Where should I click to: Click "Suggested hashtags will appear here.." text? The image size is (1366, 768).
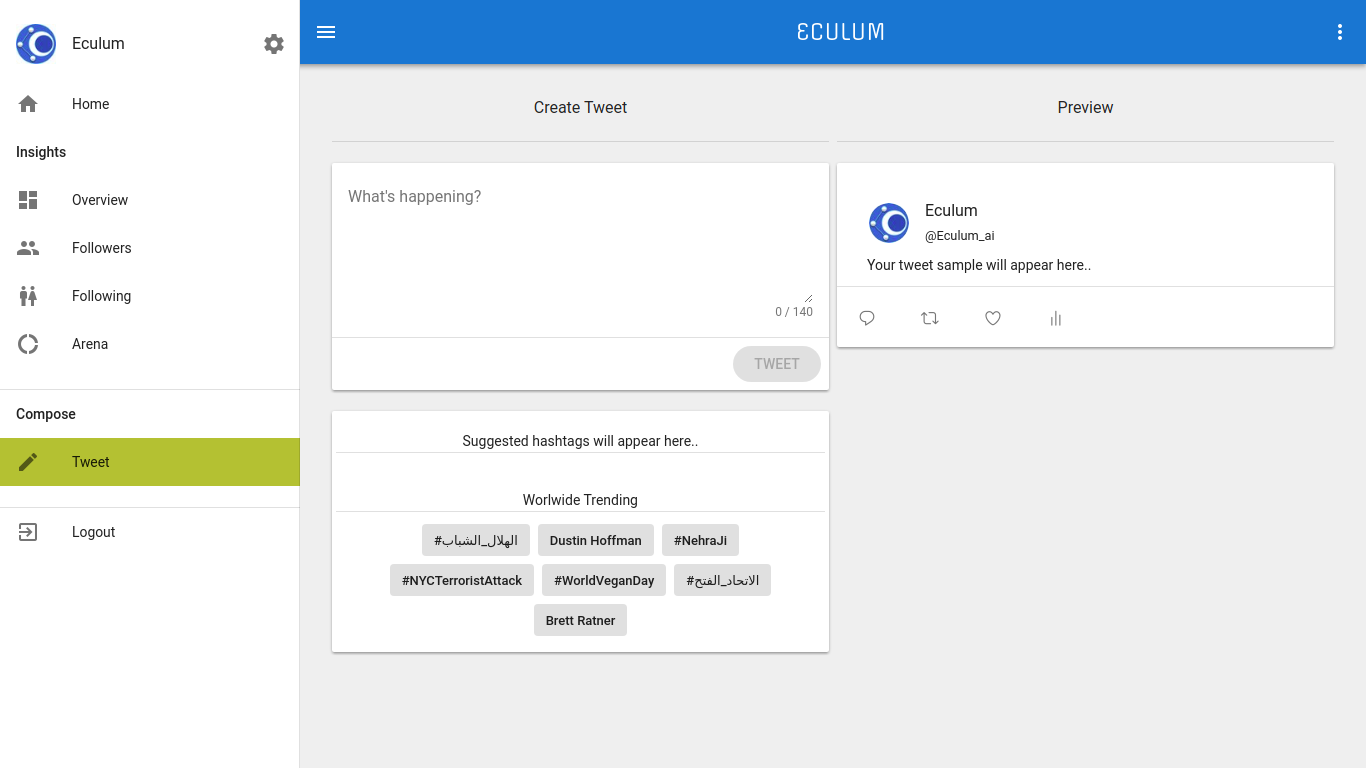[x=580, y=441]
